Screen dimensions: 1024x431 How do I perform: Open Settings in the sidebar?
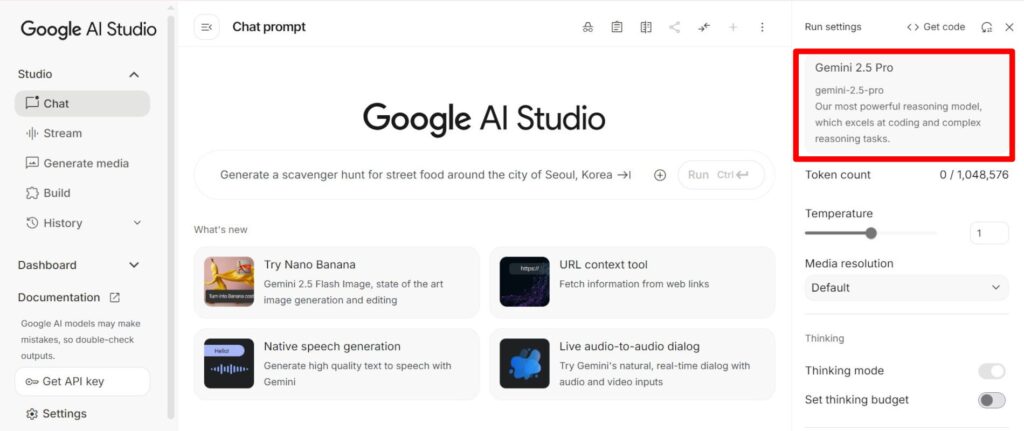56,413
